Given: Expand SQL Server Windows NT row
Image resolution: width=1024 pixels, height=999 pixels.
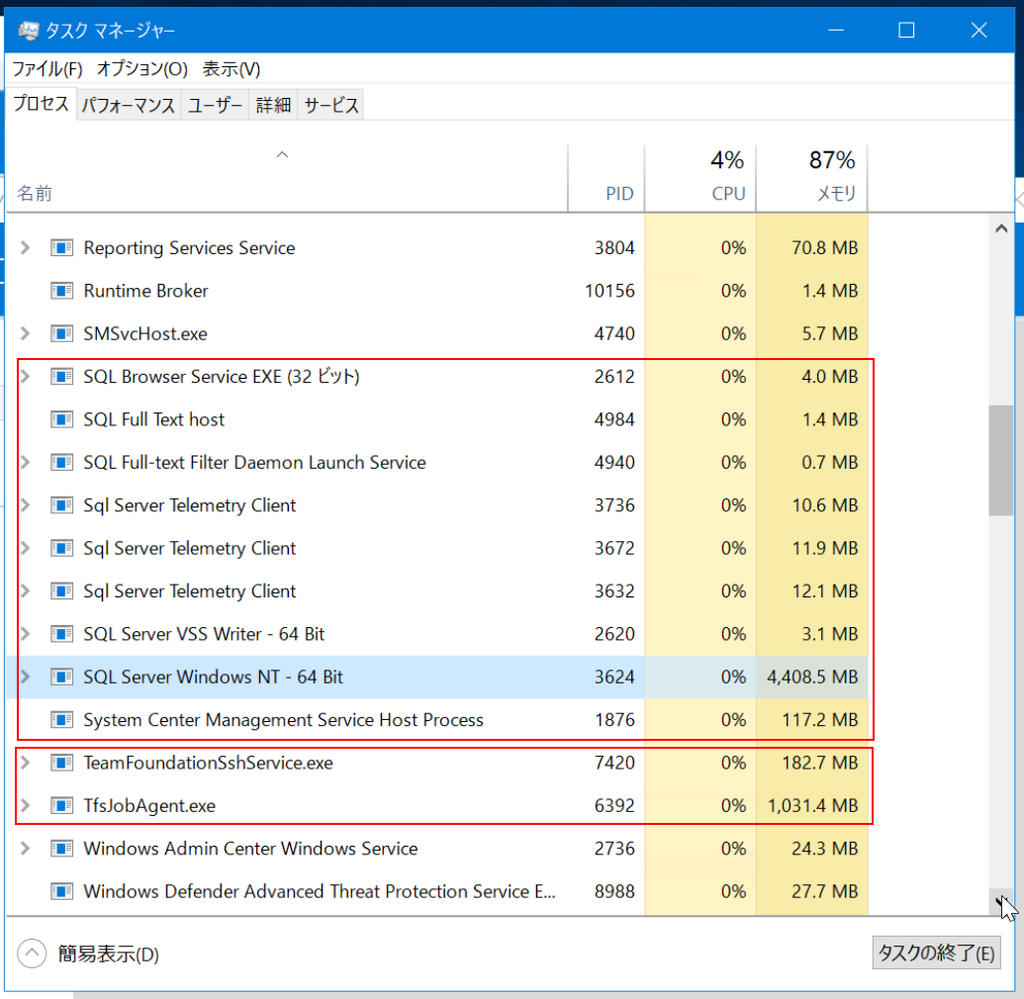Looking at the screenshot, I should (x=25, y=677).
